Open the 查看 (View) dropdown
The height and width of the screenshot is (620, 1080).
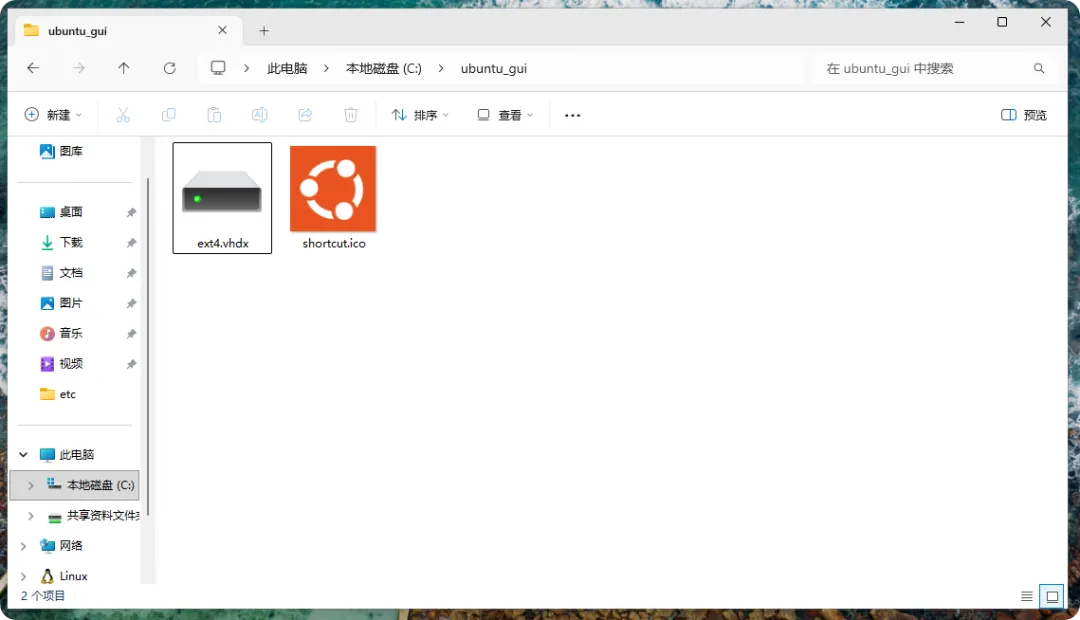pos(506,115)
